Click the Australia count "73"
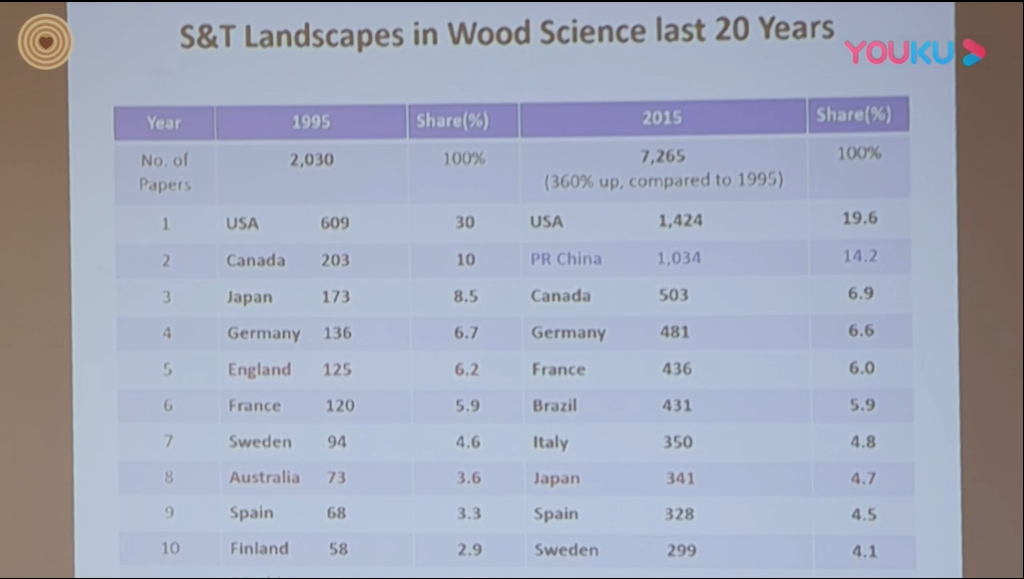Screen dimensions: 1024x579 click(337, 477)
